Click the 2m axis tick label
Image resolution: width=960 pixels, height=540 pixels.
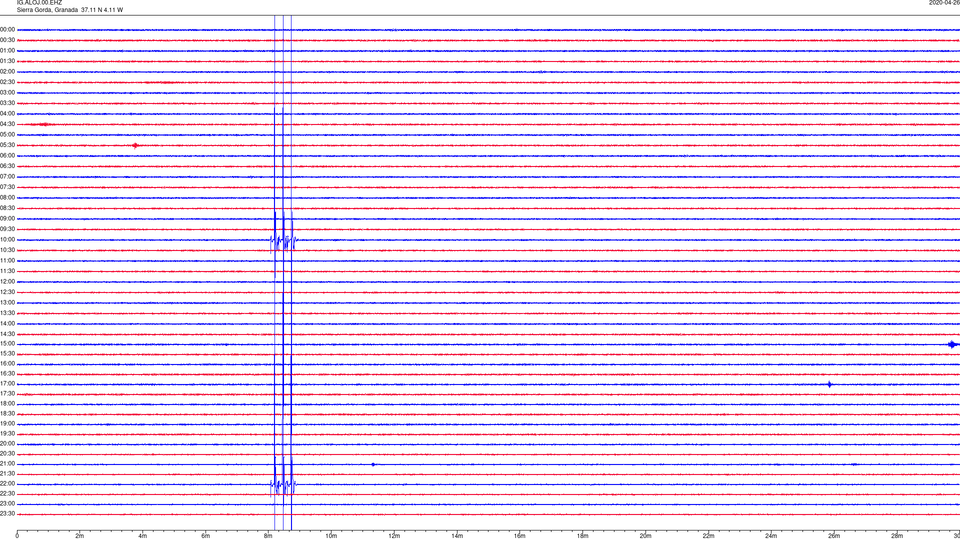[x=80, y=536]
